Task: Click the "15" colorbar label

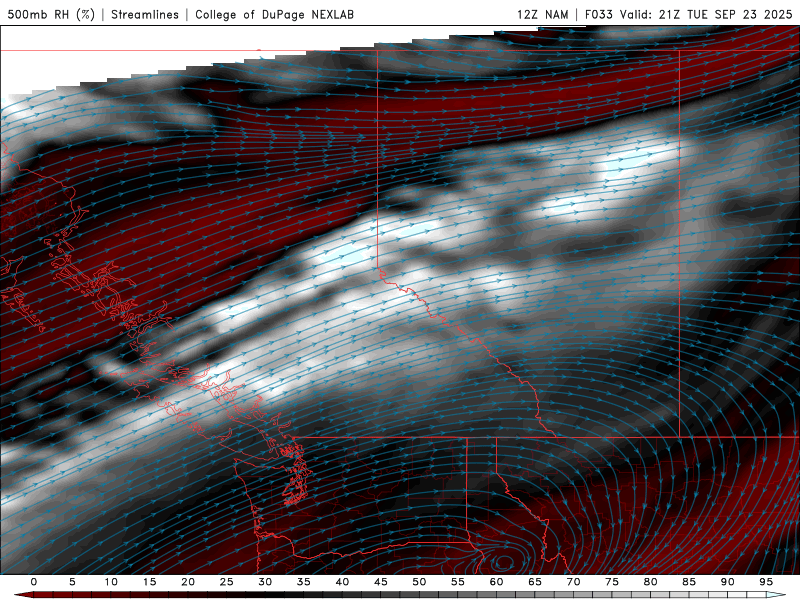Action: point(149,582)
